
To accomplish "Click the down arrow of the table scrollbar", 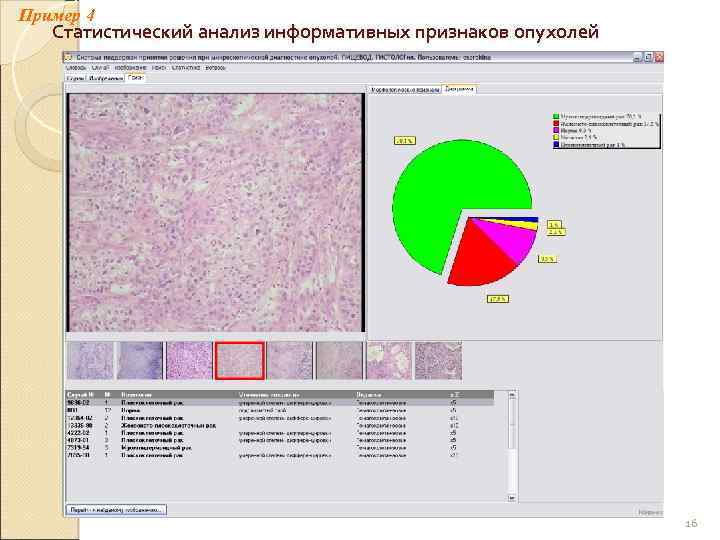I will tap(512, 498).
